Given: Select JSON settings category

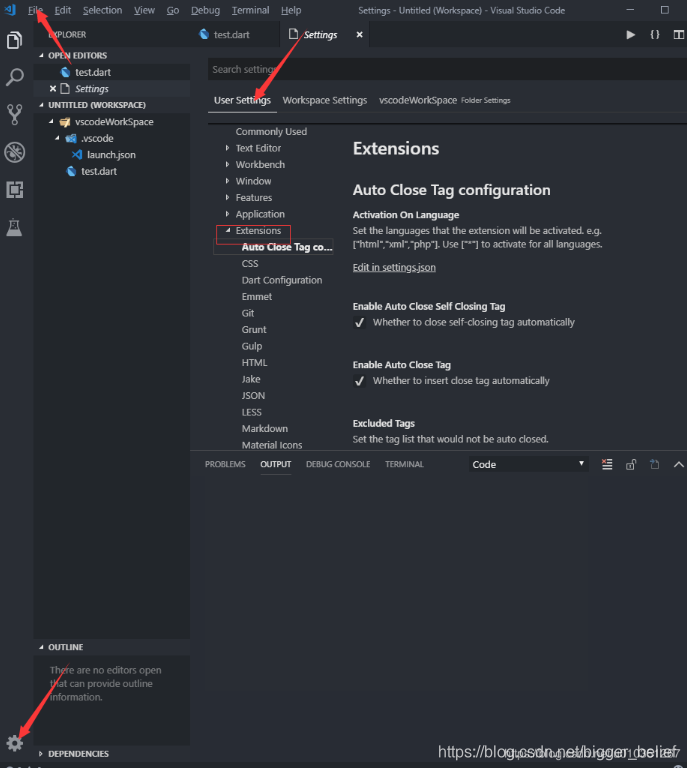Looking at the screenshot, I should point(253,396).
